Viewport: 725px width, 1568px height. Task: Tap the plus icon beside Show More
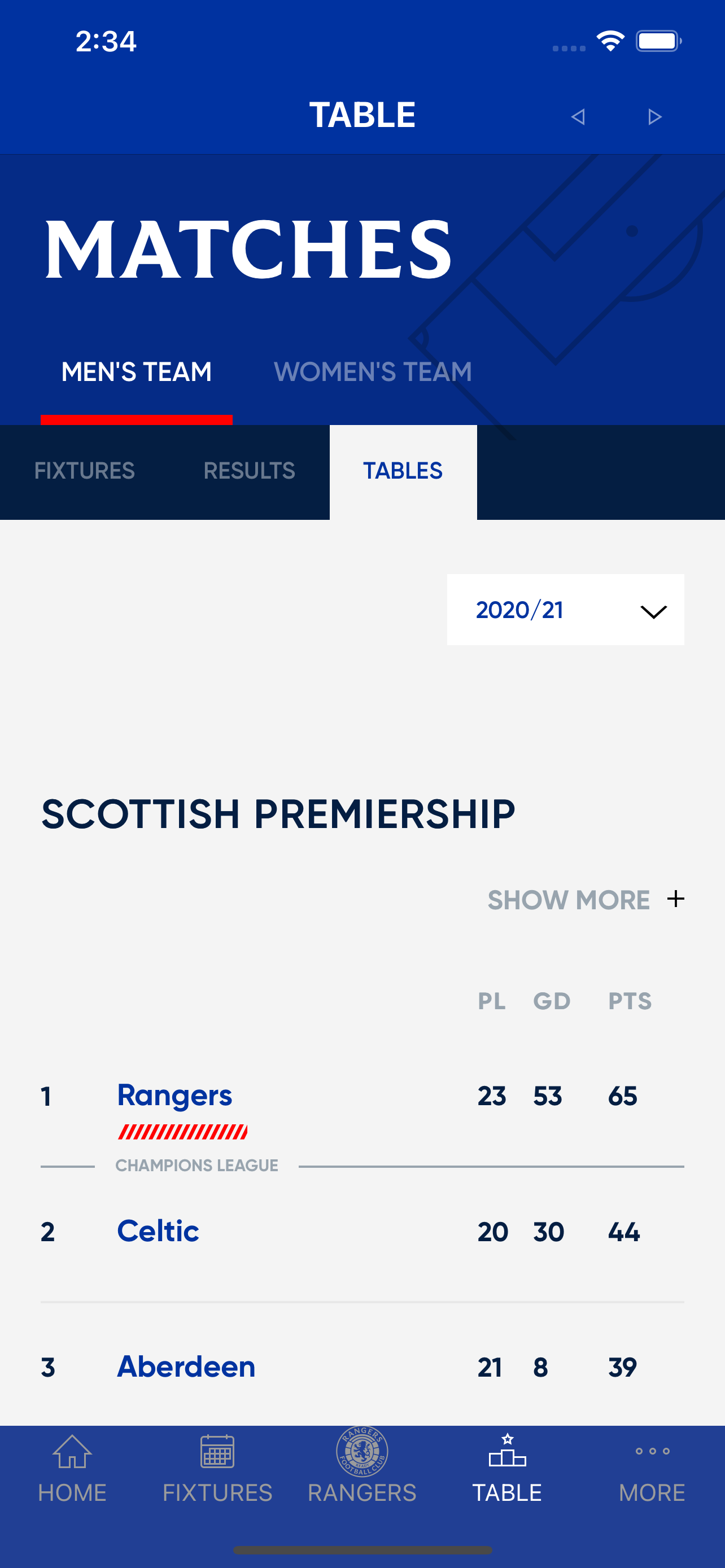click(675, 899)
